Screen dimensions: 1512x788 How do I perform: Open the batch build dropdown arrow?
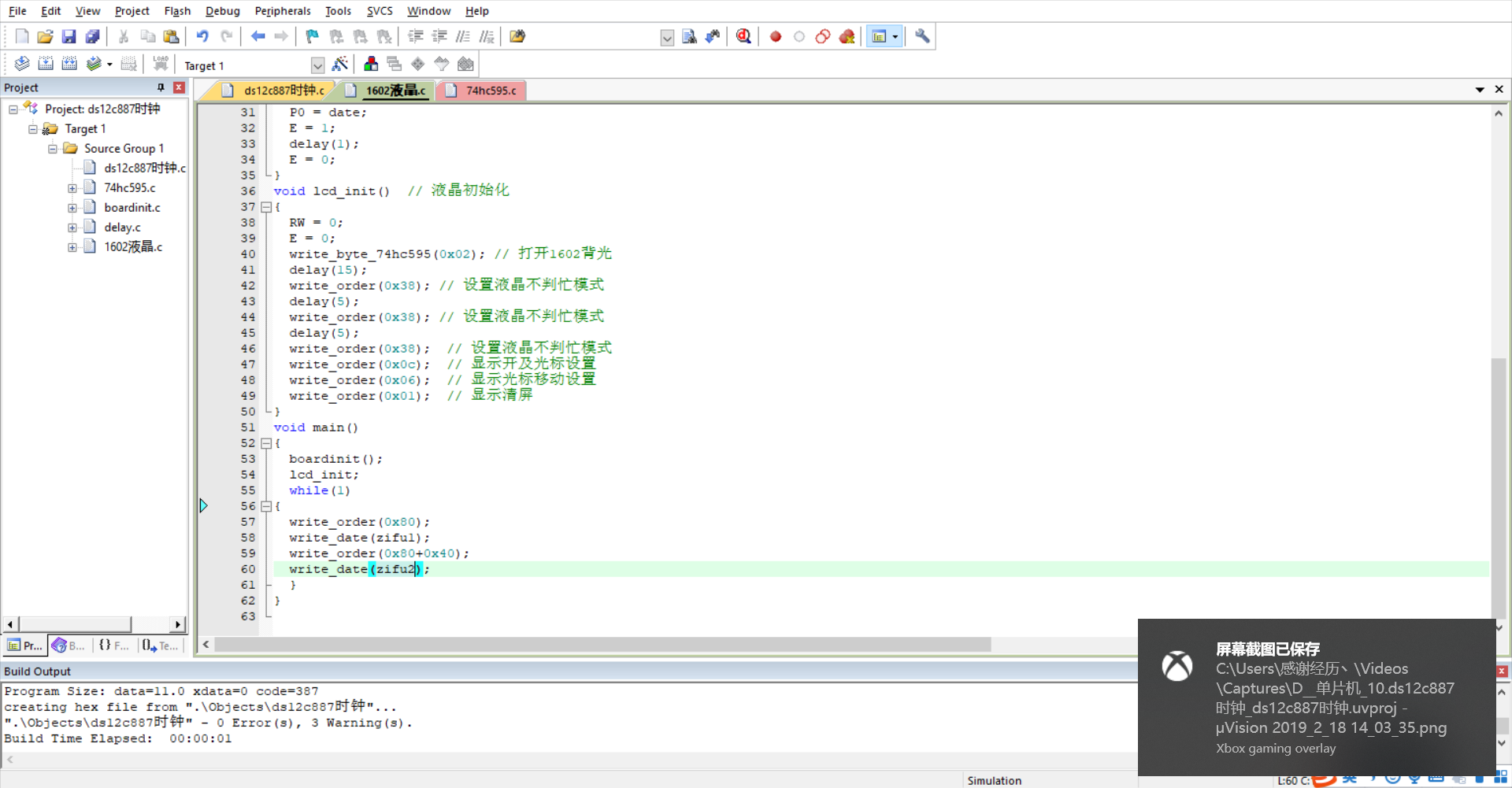(109, 65)
